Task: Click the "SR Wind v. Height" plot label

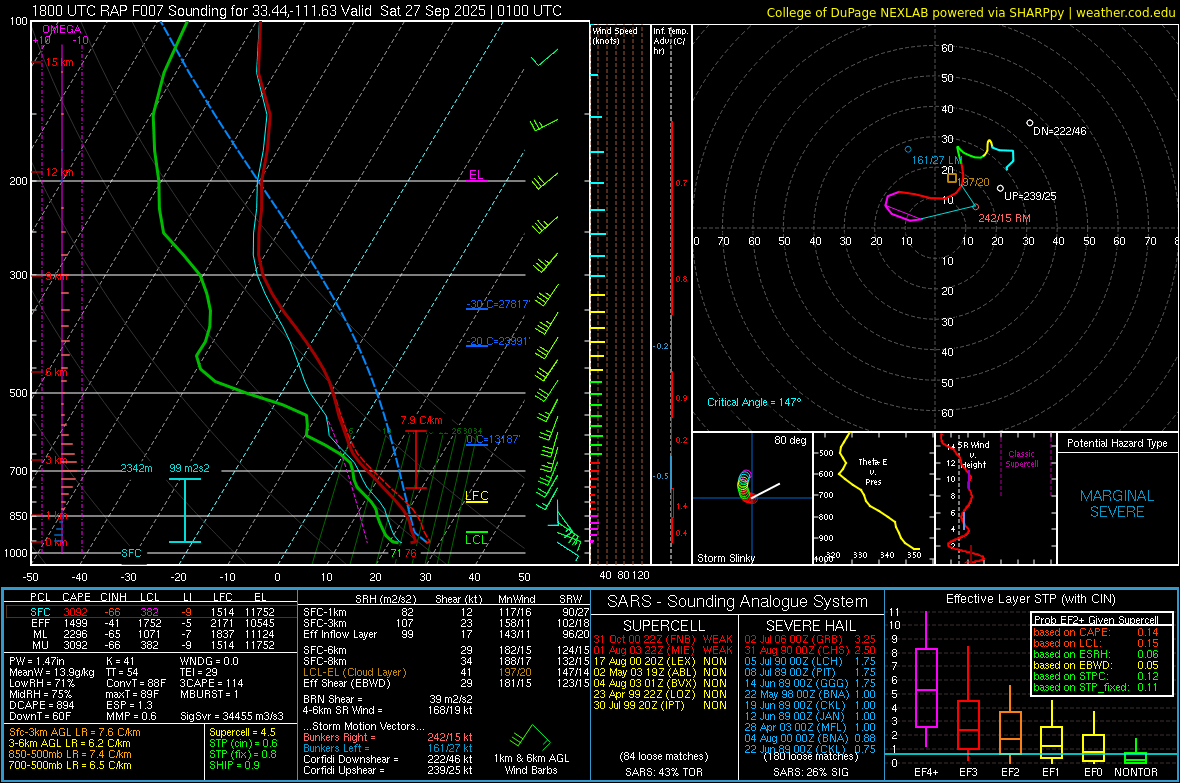Action: point(973,455)
